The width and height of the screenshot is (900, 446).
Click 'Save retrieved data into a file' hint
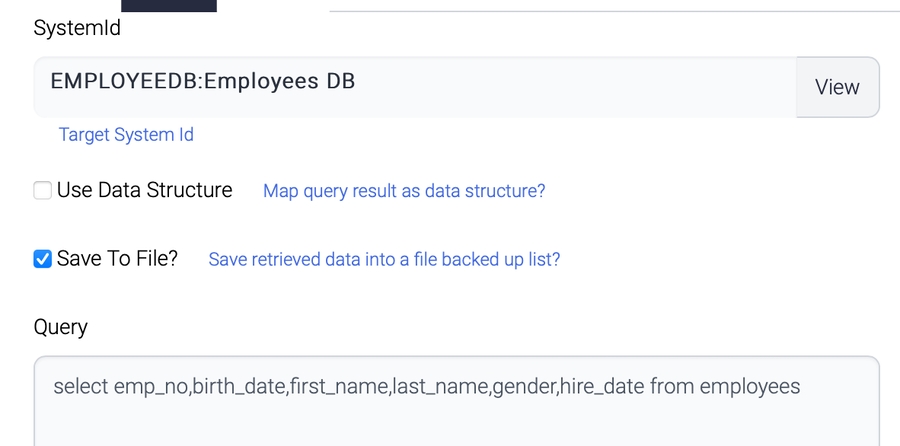[x=384, y=259]
